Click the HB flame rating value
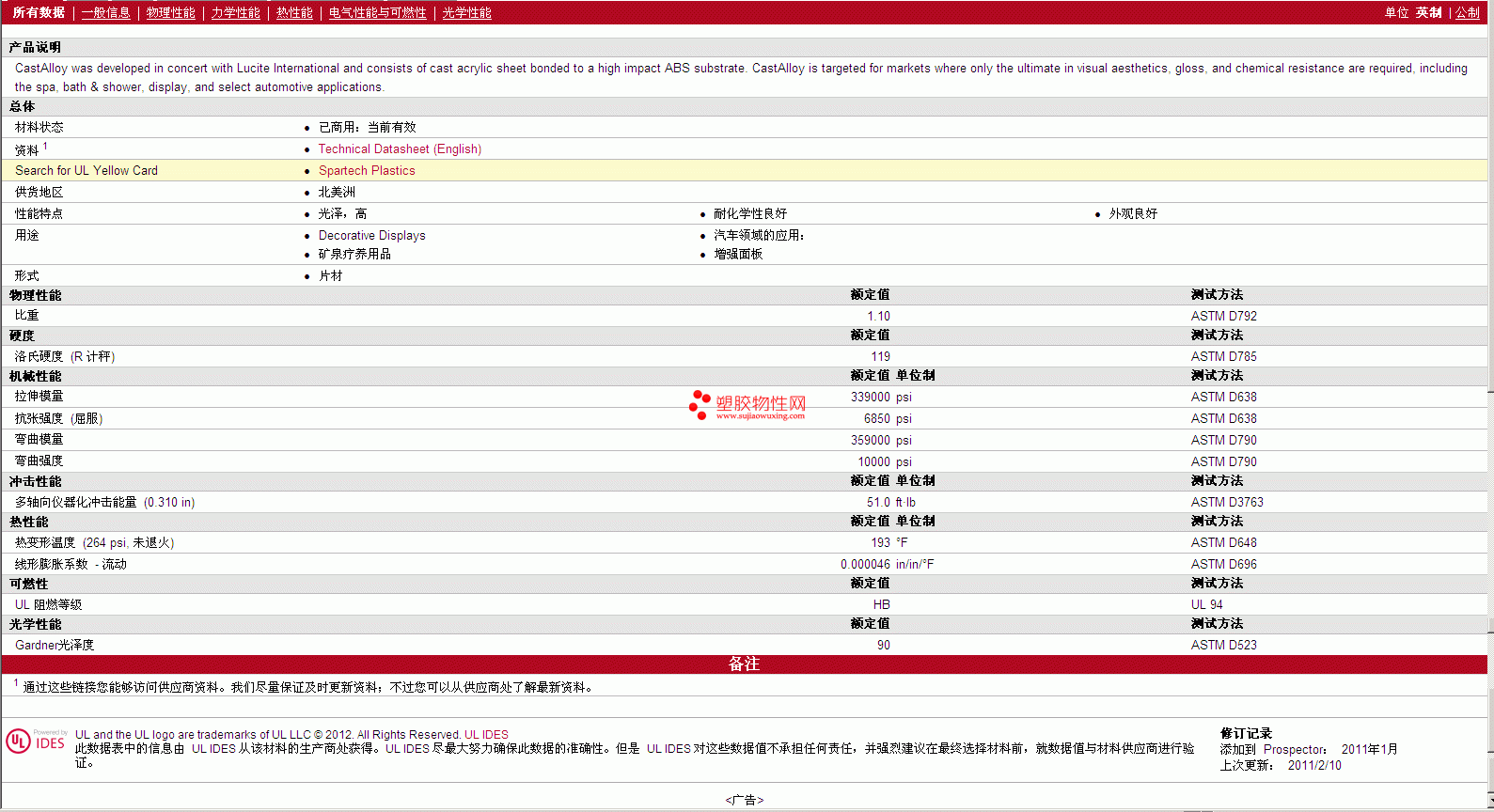1494x812 pixels. tap(881, 604)
